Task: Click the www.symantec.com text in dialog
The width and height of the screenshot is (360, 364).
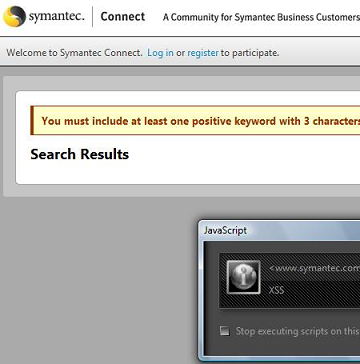Action: (x=314, y=268)
